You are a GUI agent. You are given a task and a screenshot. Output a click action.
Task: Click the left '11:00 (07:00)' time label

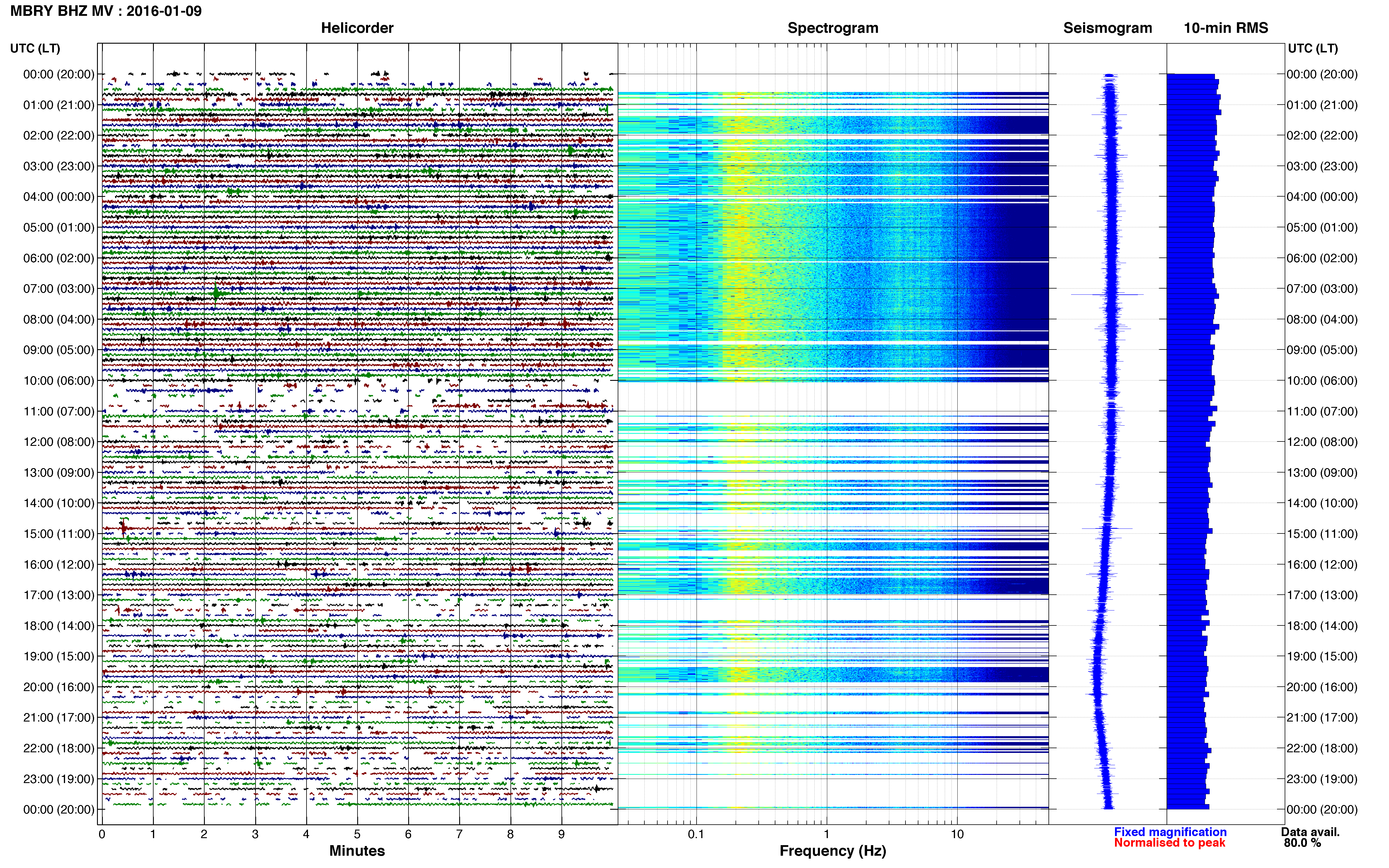(x=59, y=412)
